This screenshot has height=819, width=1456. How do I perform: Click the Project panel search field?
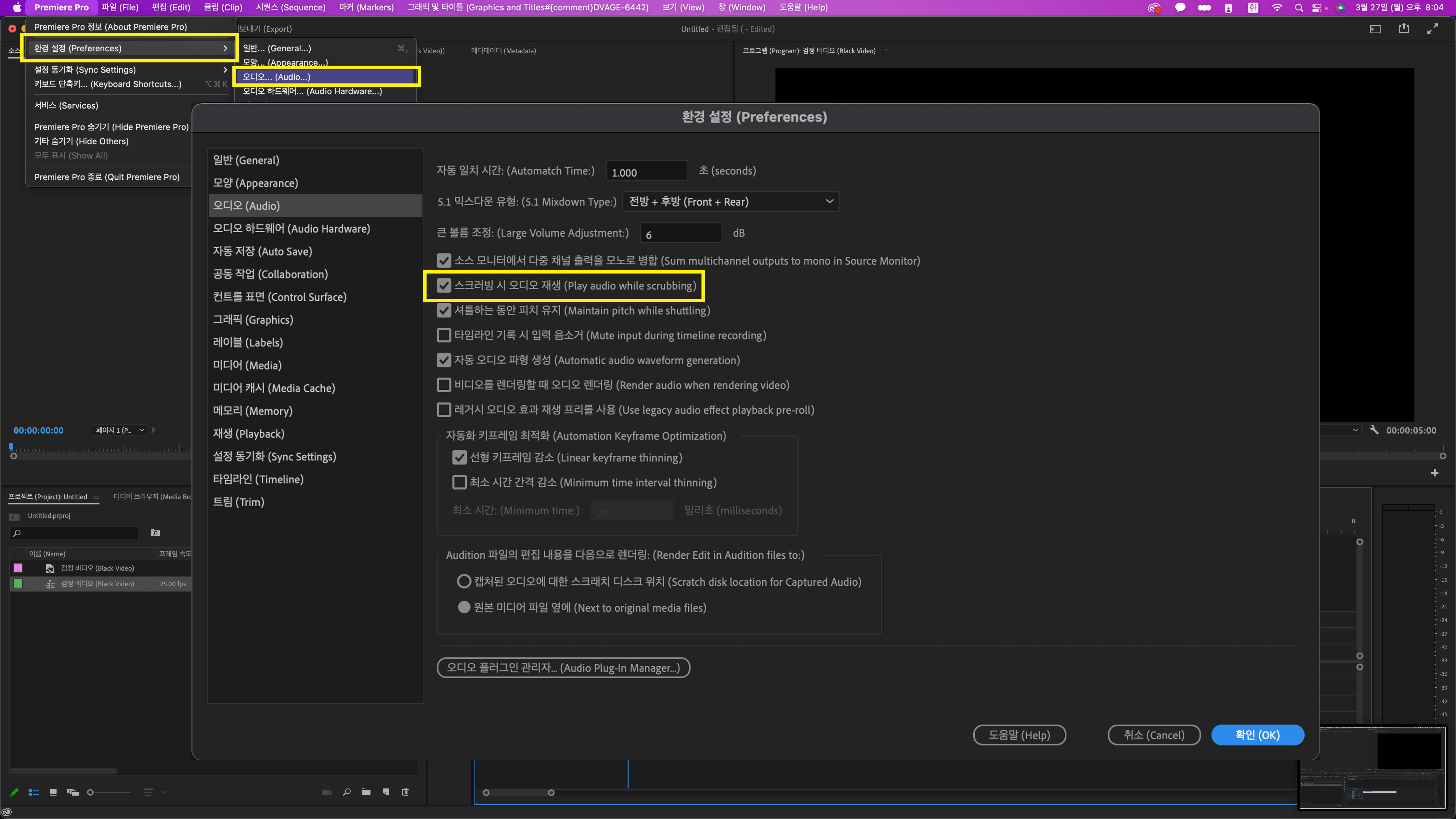(x=74, y=533)
